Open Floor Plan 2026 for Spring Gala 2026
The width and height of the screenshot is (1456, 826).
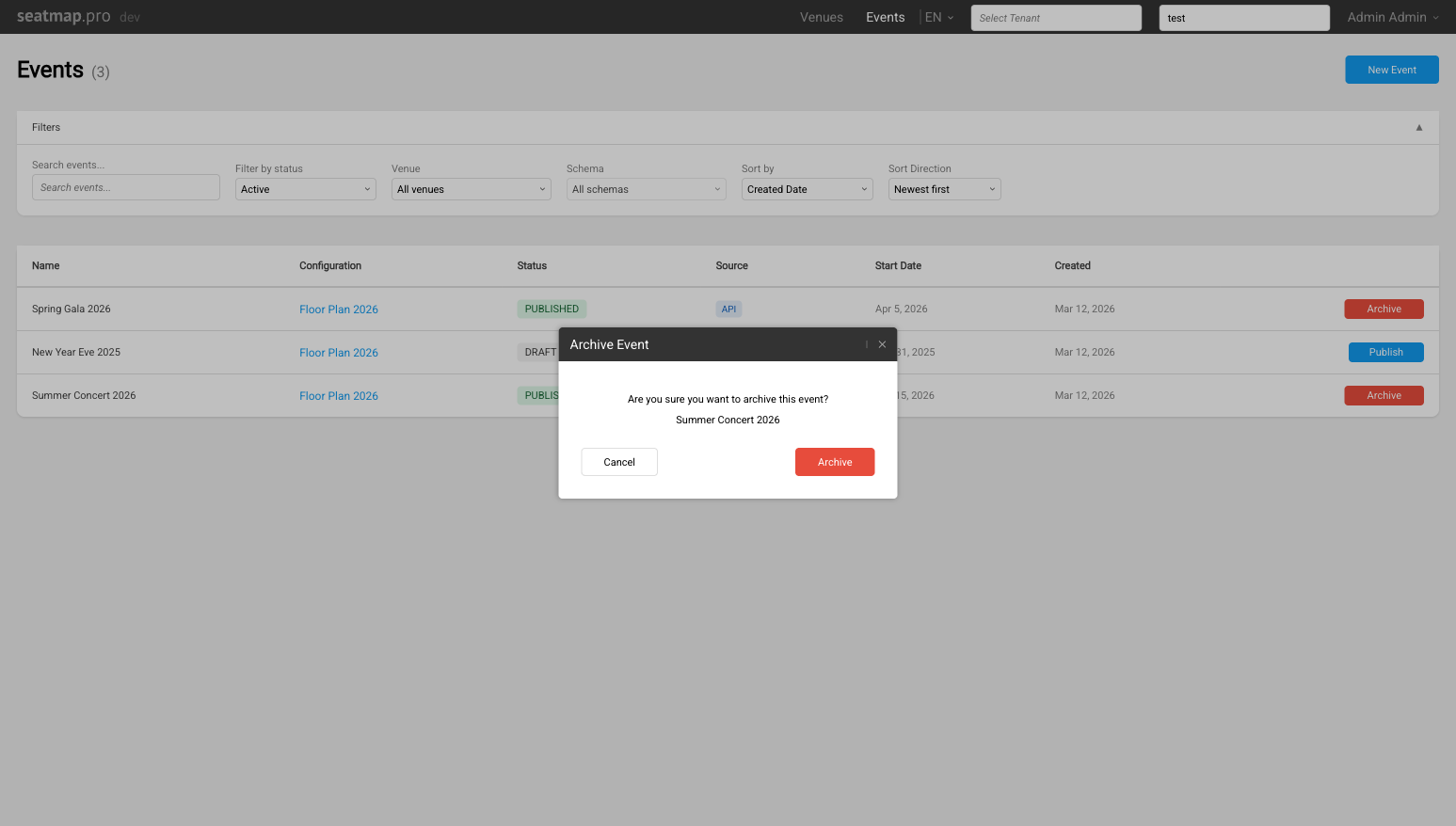(339, 309)
